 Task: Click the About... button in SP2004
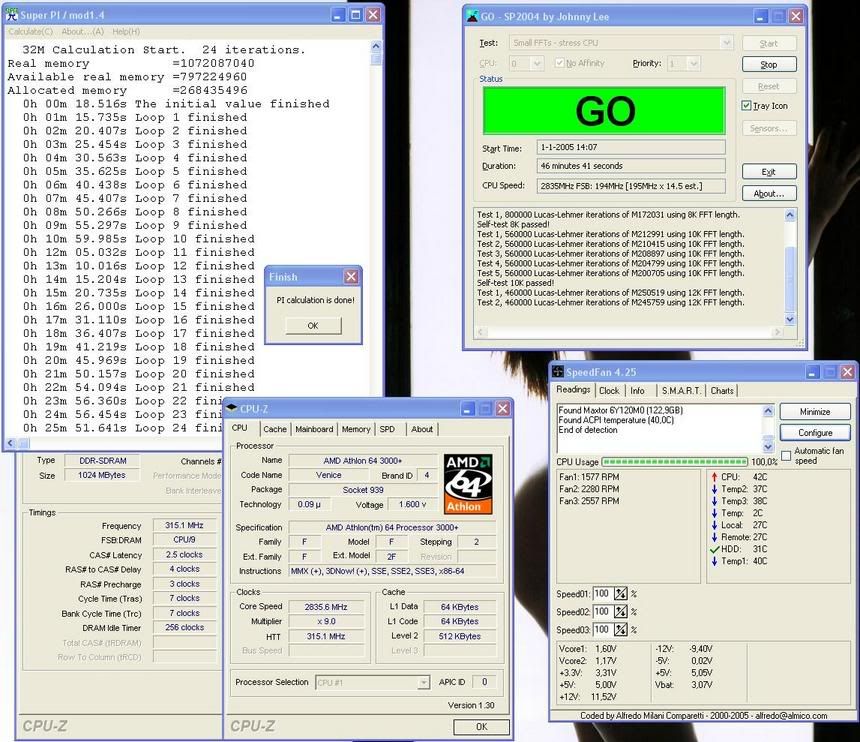(769, 194)
